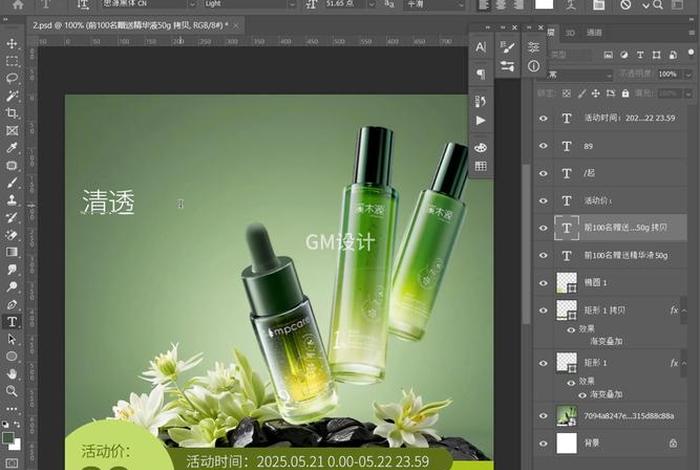Pick the Lasso tool
Viewport: 700px width, 470px height.
(12, 78)
